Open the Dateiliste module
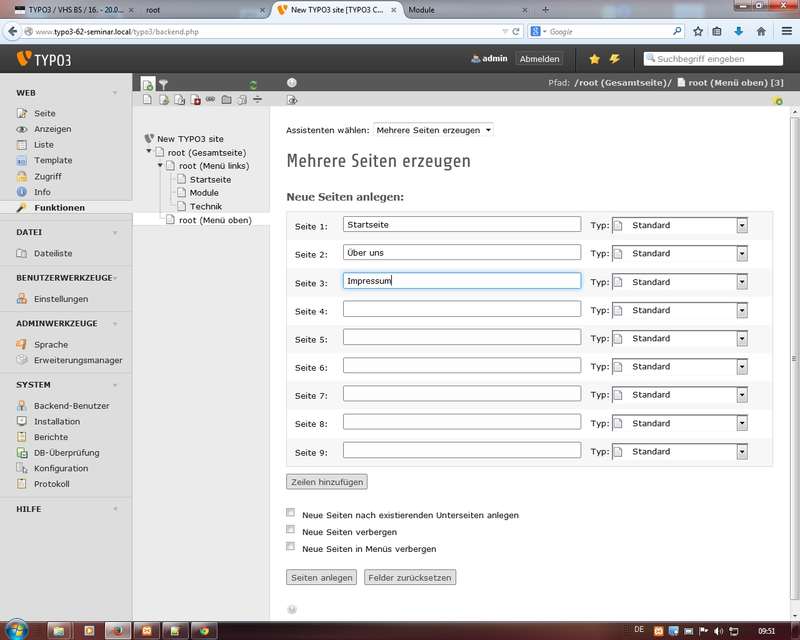This screenshot has width=800, height=640. (x=53, y=253)
